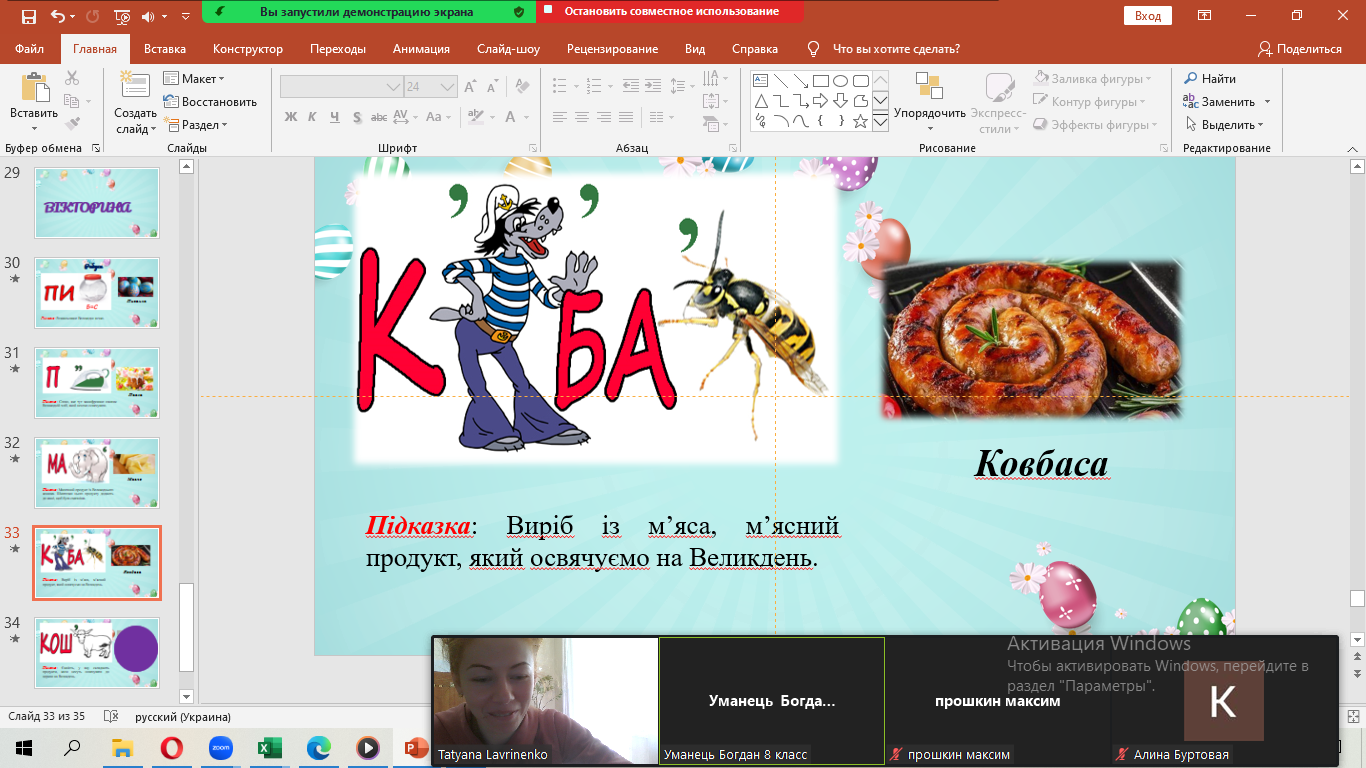This screenshot has height=768, width=1366.
Task: Click the Windows Start button
Action: [24, 747]
